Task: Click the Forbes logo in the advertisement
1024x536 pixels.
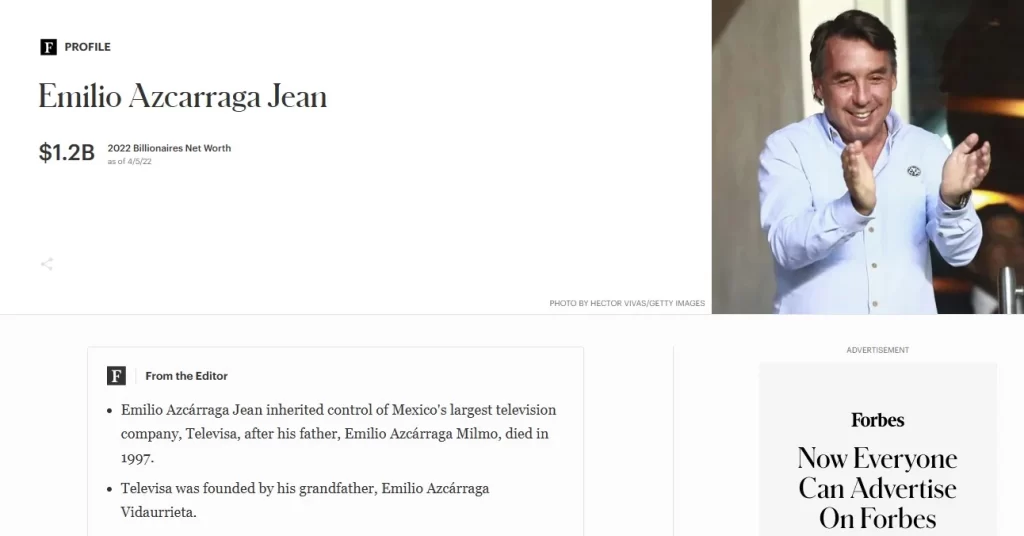Action: [x=878, y=420]
